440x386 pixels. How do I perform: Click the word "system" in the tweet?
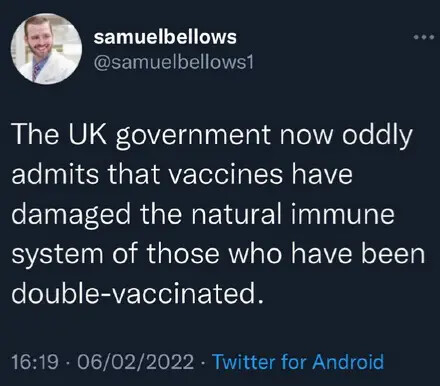(x=58, y=255)
